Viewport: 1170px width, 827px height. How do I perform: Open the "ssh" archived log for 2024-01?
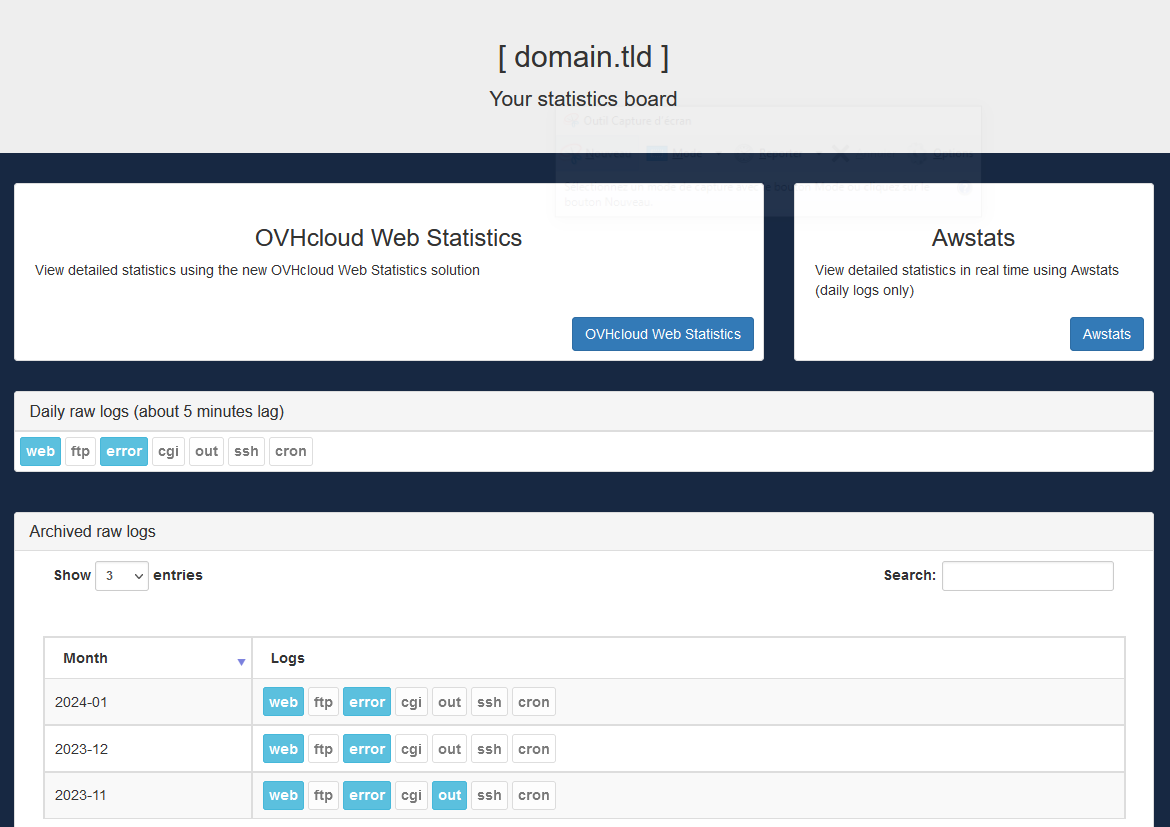coord(489,701)
